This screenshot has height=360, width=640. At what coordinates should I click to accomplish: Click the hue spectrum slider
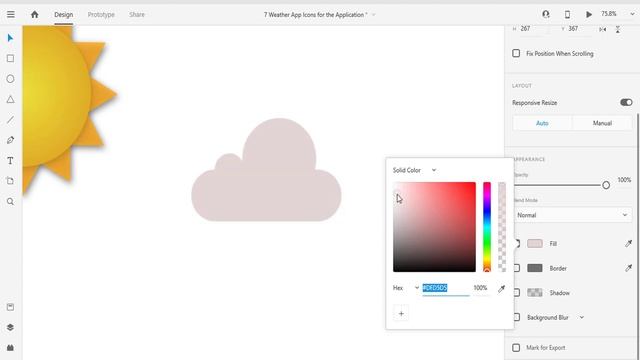tap(487, 227)
